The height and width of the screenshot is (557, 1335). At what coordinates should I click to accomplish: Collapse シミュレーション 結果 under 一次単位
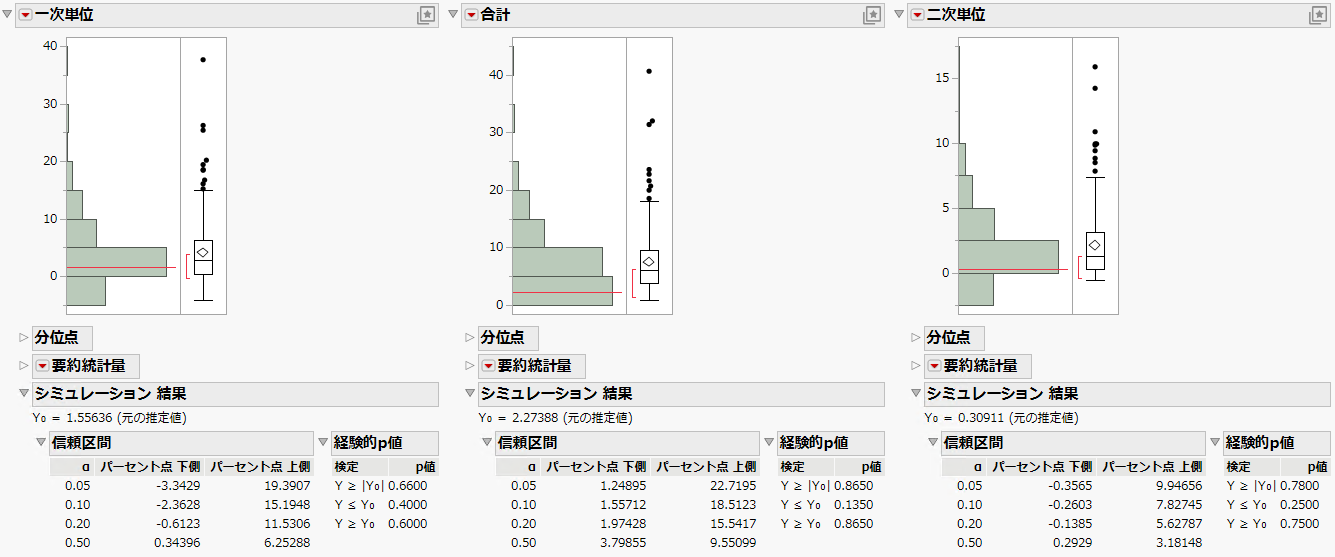click(25, 394)
